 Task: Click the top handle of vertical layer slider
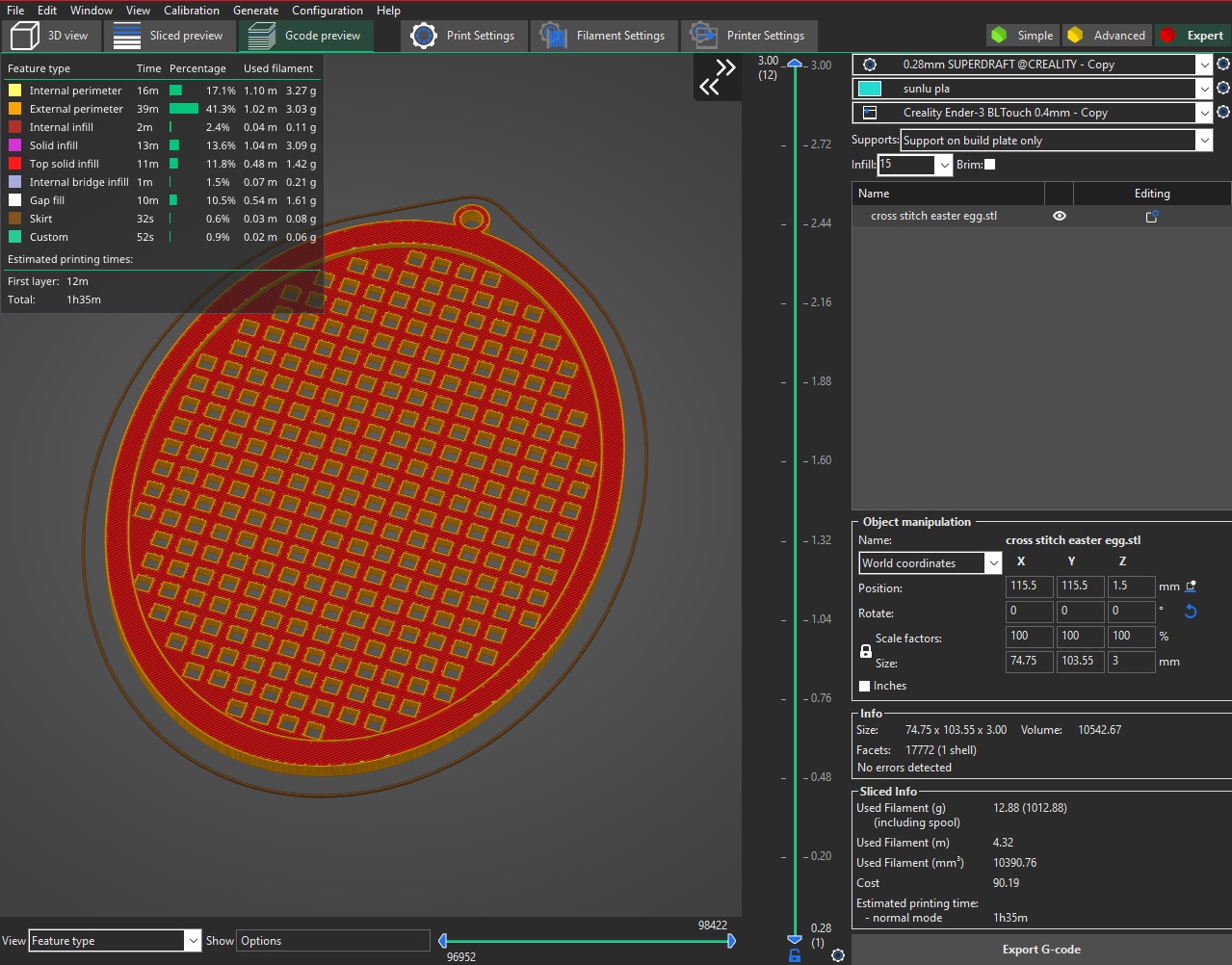[x=795, y=64]
